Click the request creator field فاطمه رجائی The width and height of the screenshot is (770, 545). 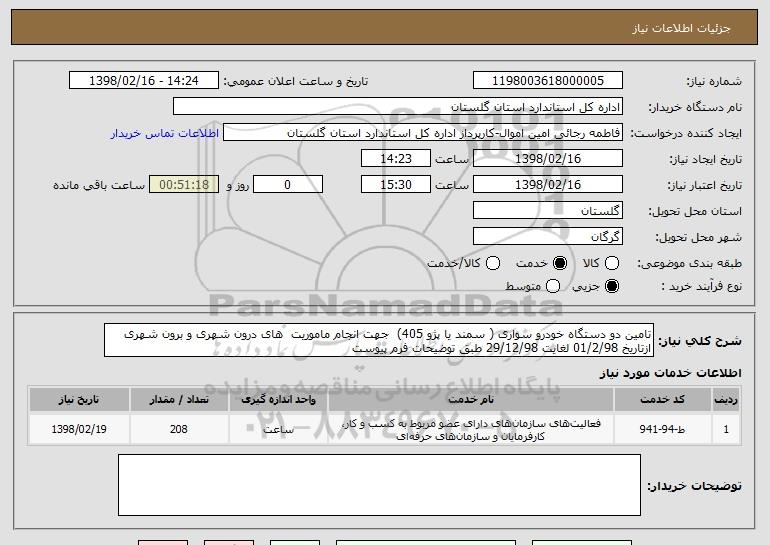423,133
